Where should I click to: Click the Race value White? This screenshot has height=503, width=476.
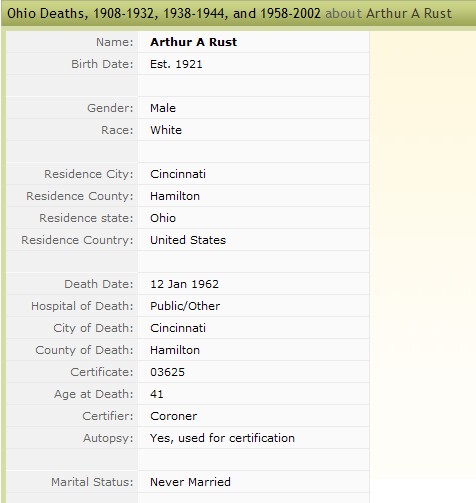[166, 130]
